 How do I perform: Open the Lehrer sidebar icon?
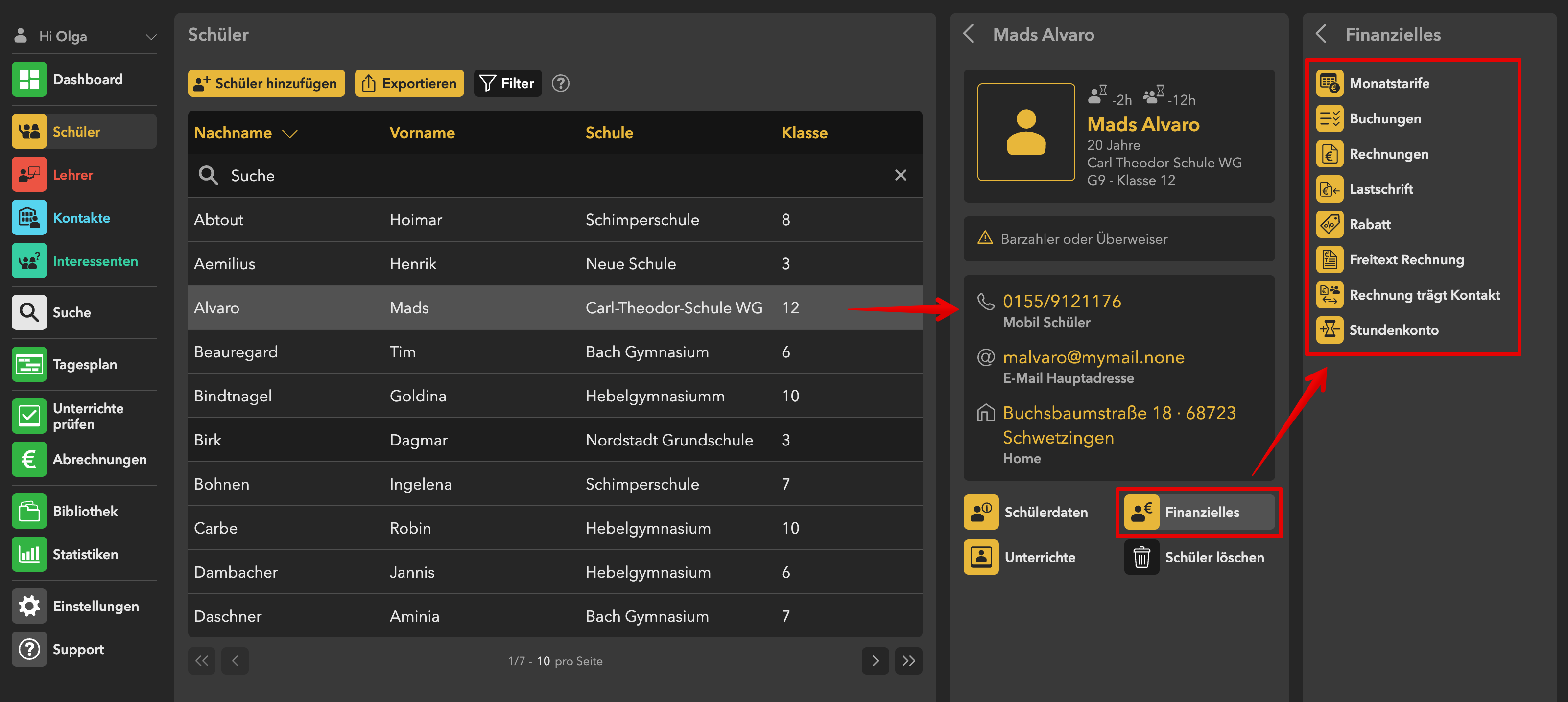(28, 175)
